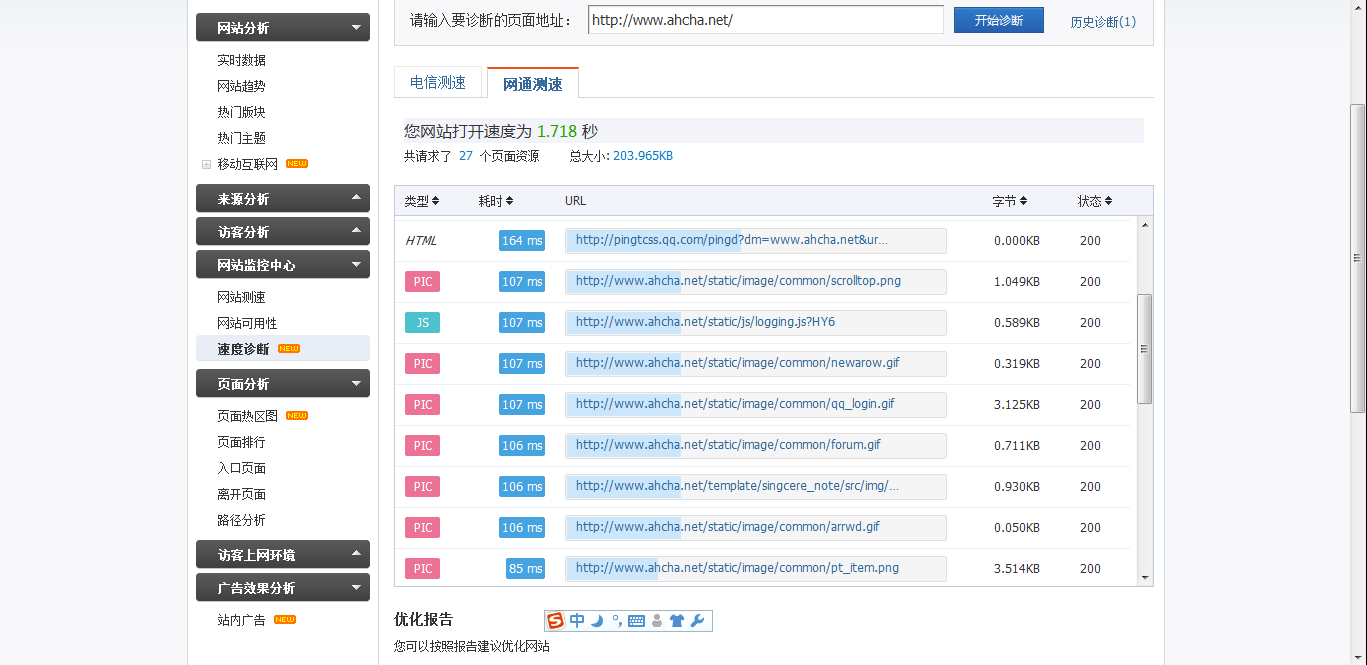The height and width of the screenshot is (665, 1367).
Task: Expand the 来源分析 sidebar section
Action: [x=283, y=199]
